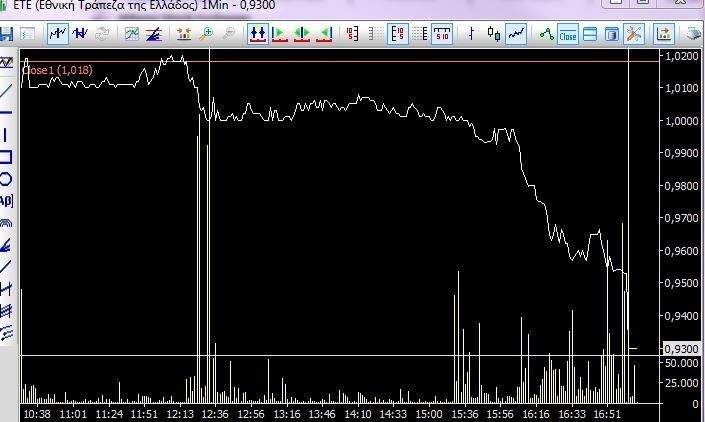Open the database window icon

coord(611,34)
